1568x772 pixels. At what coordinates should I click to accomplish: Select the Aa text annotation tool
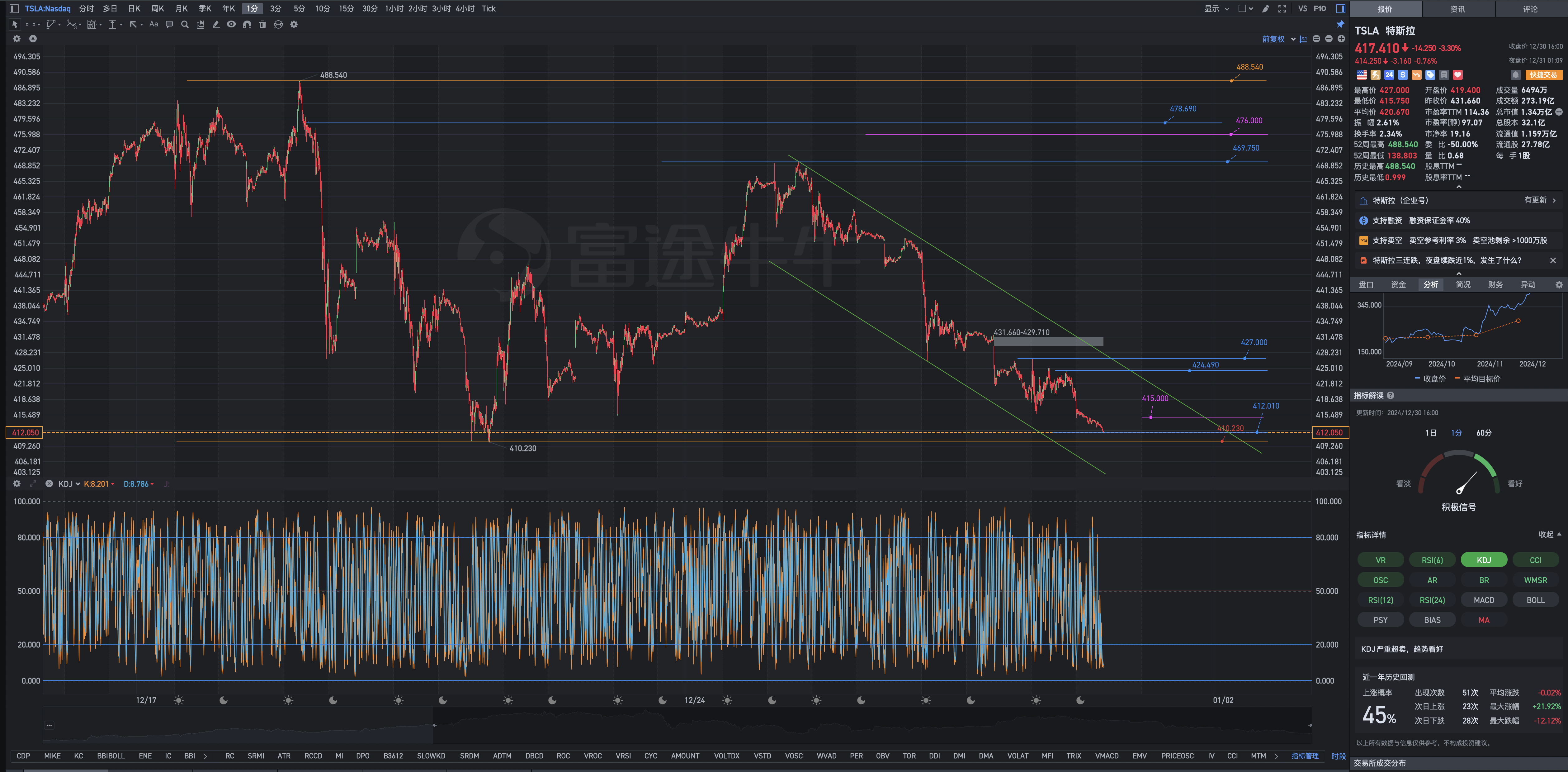(x=153, y=24)
